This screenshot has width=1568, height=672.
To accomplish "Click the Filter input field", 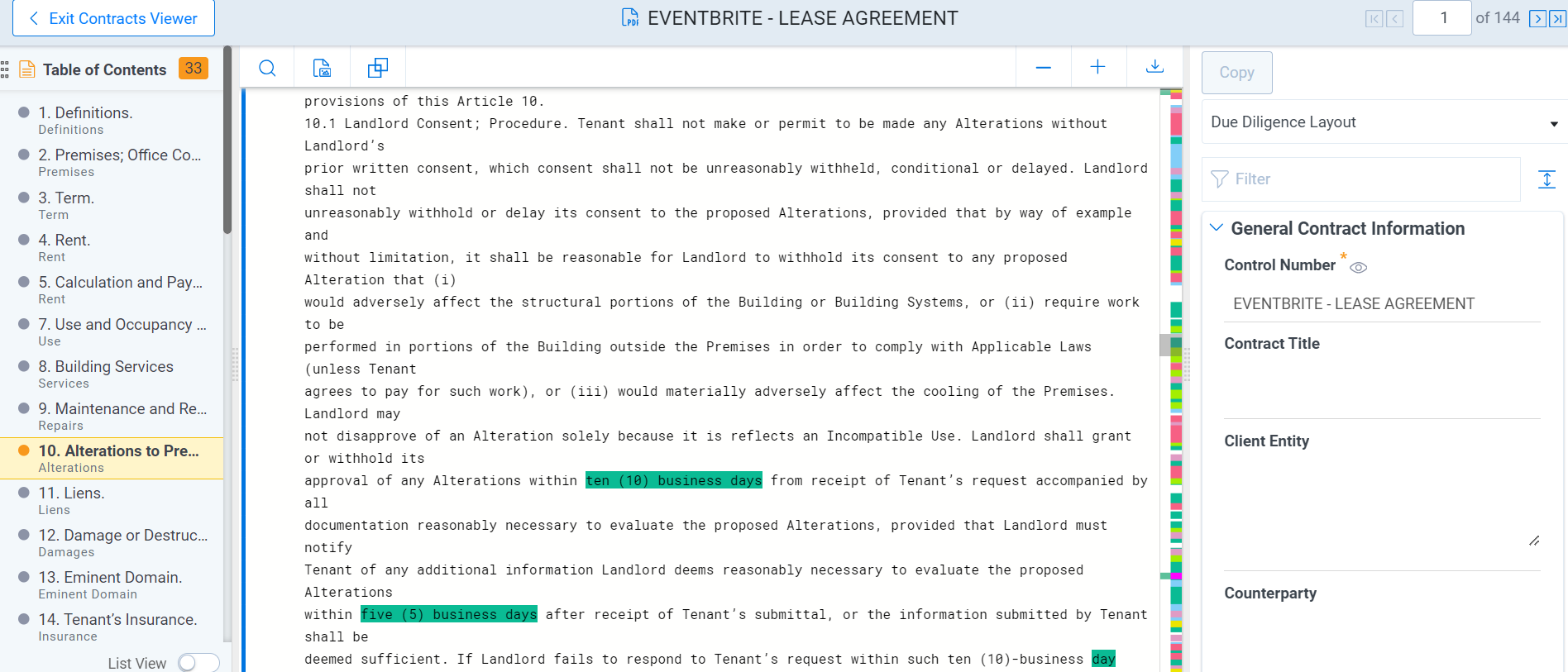I will click(1361, 179).
